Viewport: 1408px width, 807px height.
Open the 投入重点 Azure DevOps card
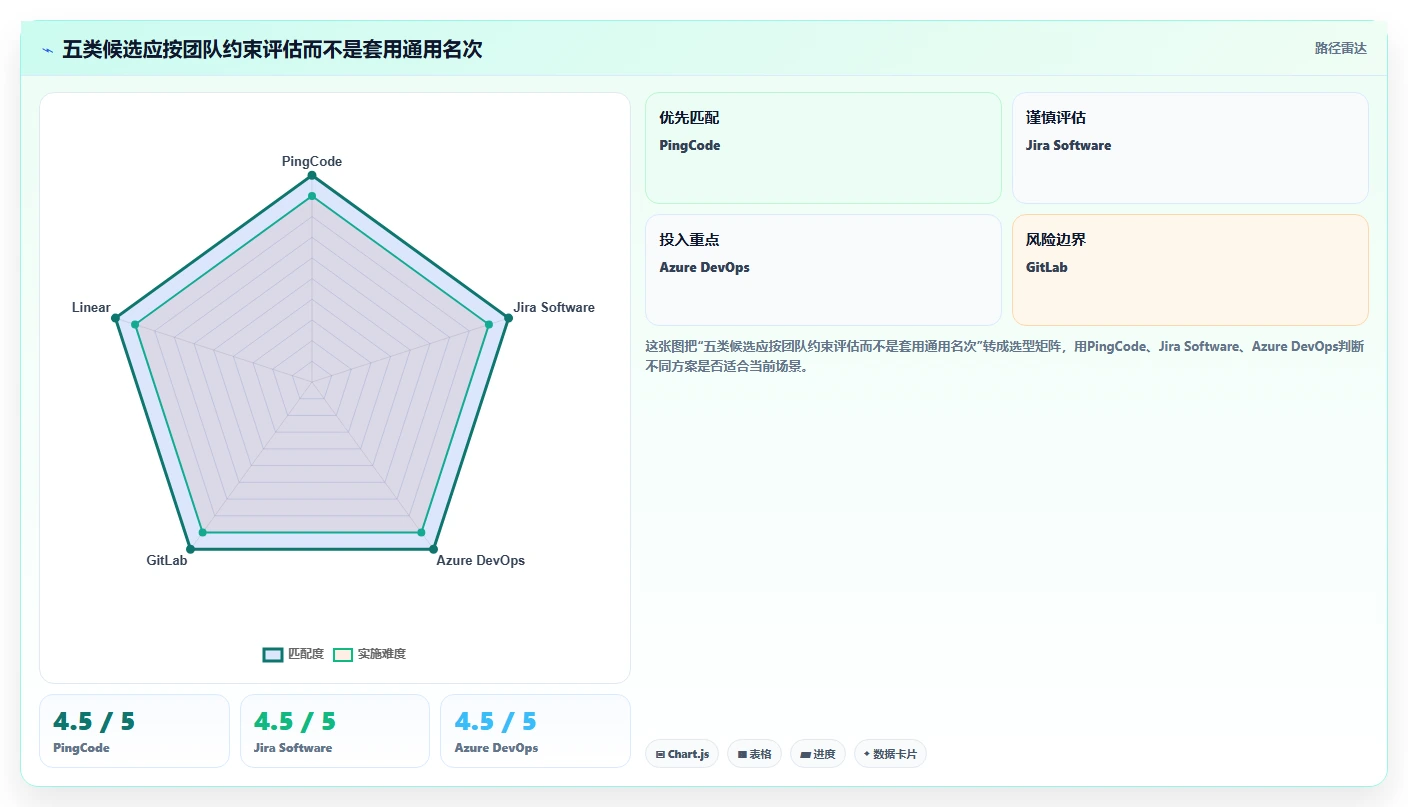tap(823, 270)
